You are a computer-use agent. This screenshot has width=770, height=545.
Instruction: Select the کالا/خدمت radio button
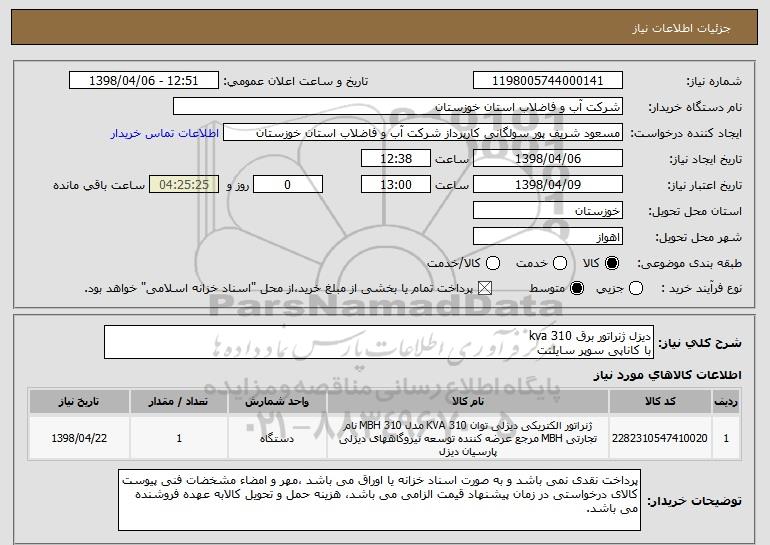click(x=493, y=263)
